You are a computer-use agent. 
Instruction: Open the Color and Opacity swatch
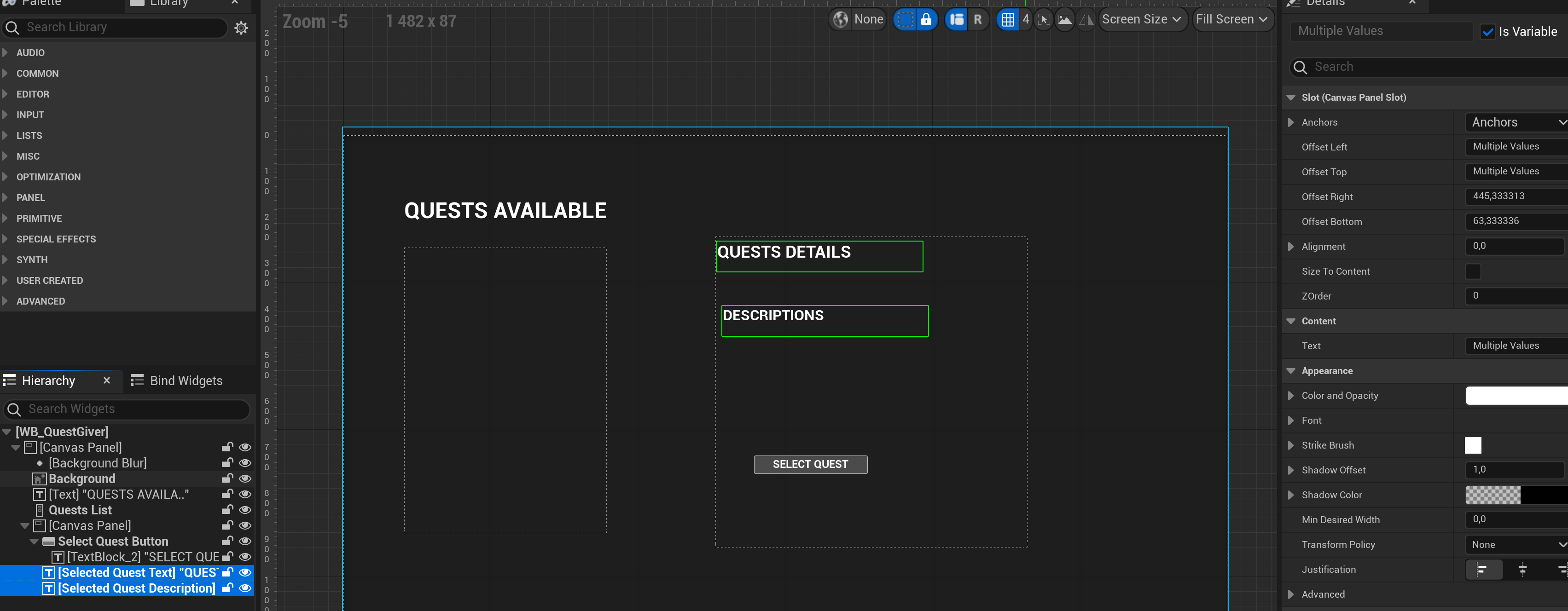1516,396
